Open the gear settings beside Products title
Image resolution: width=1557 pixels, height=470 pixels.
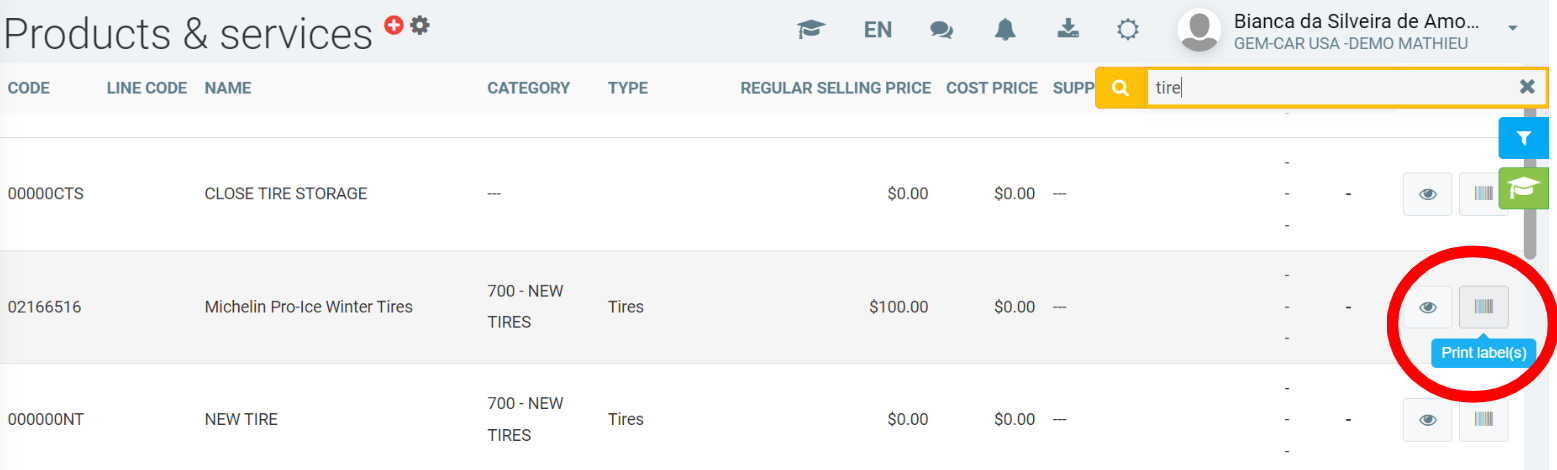tap(420, 26)
